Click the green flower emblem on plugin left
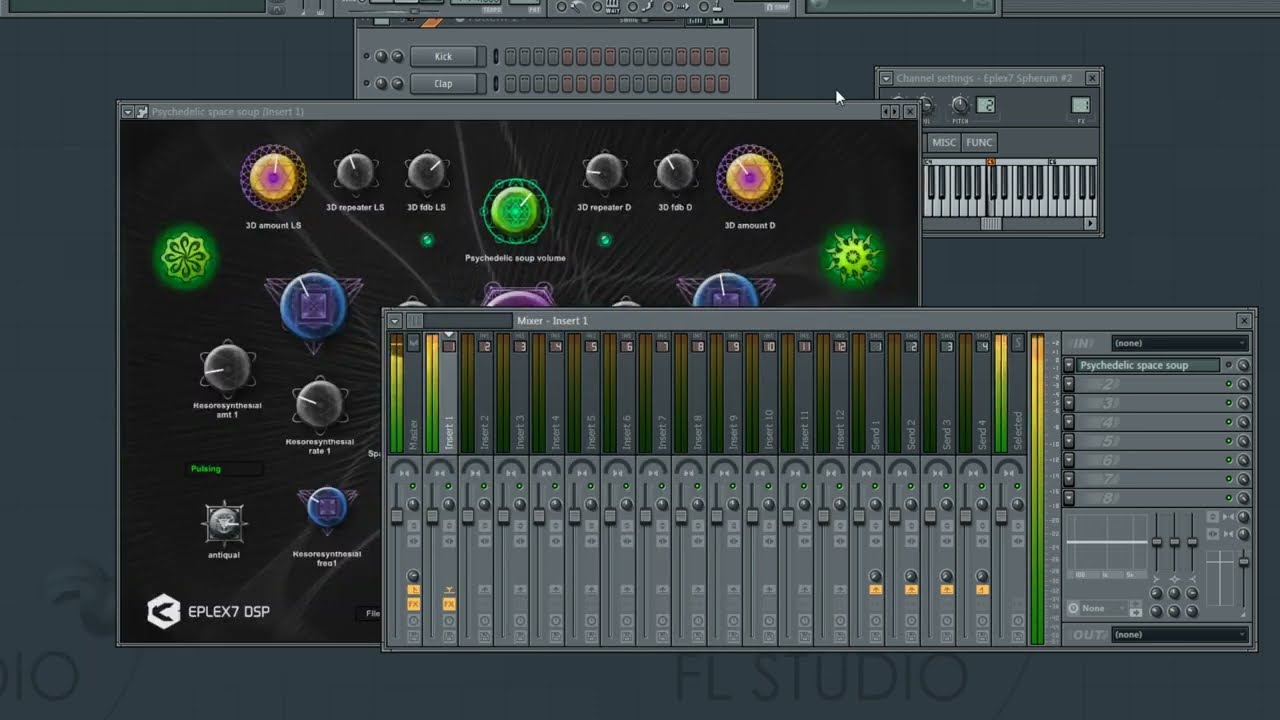Viewport: 1280px width, 720px height. tap(187, 257)
